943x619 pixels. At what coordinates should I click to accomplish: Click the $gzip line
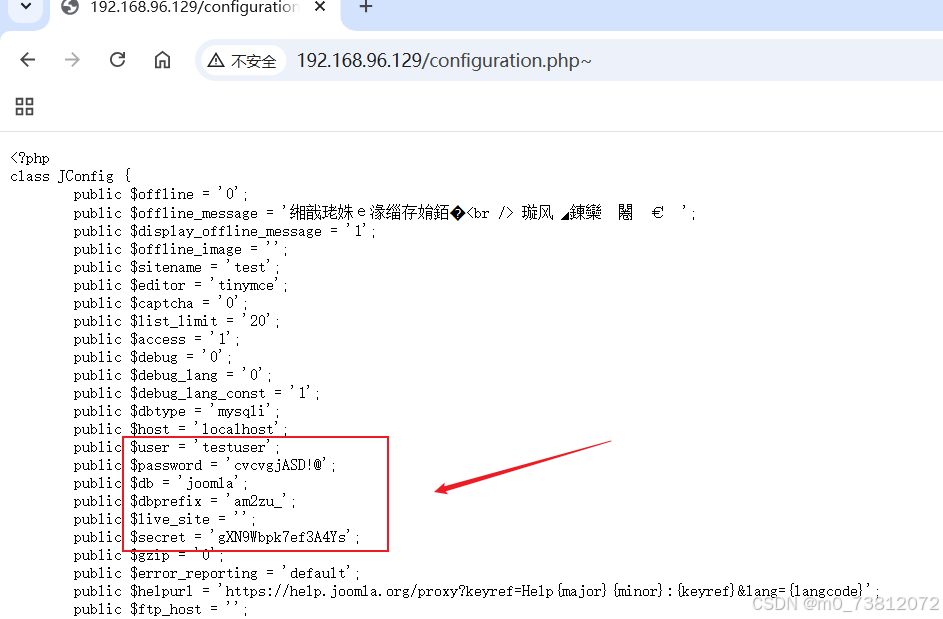coord(149,555)
